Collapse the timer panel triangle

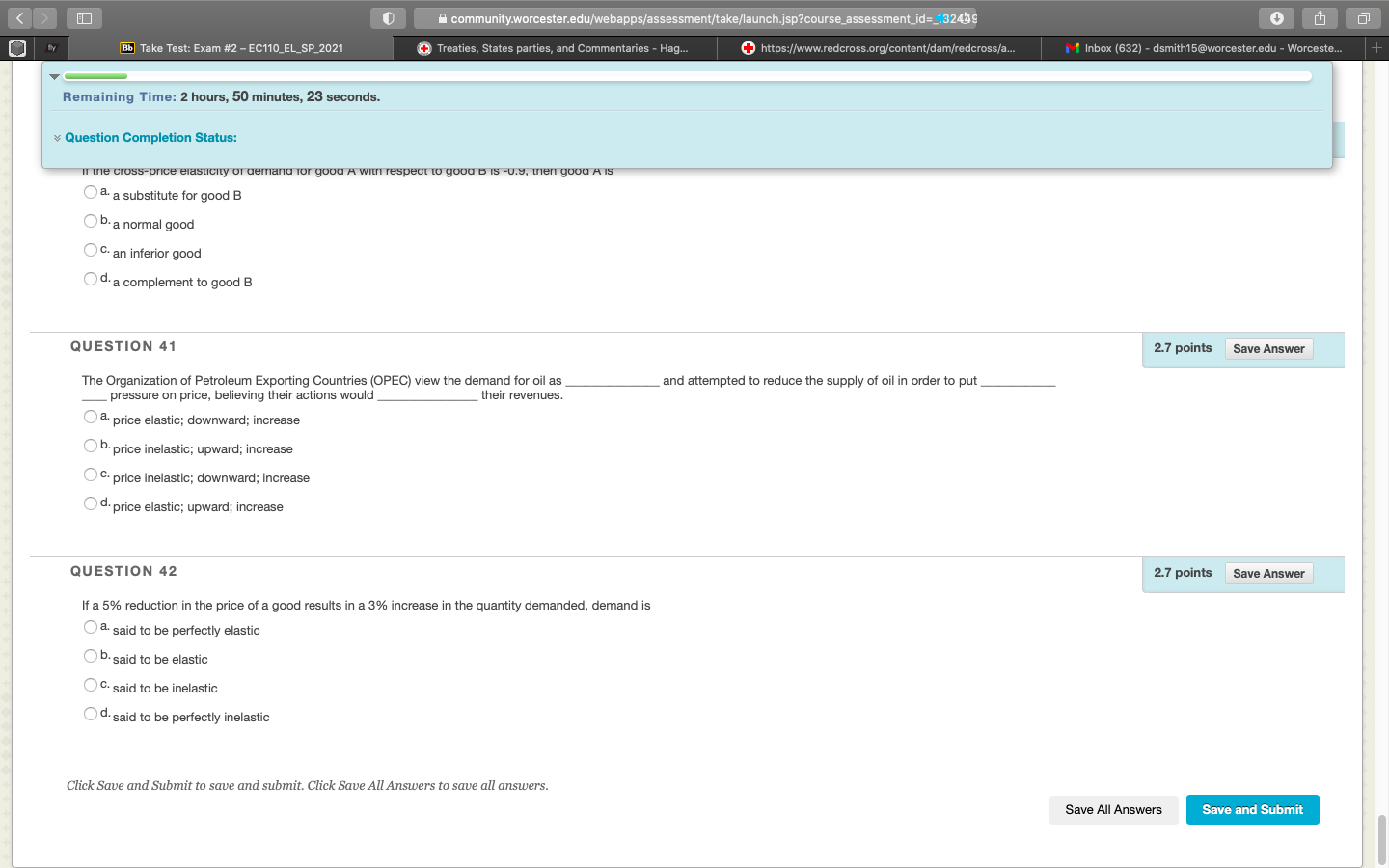pyautogui.click(x=55, y=76)
